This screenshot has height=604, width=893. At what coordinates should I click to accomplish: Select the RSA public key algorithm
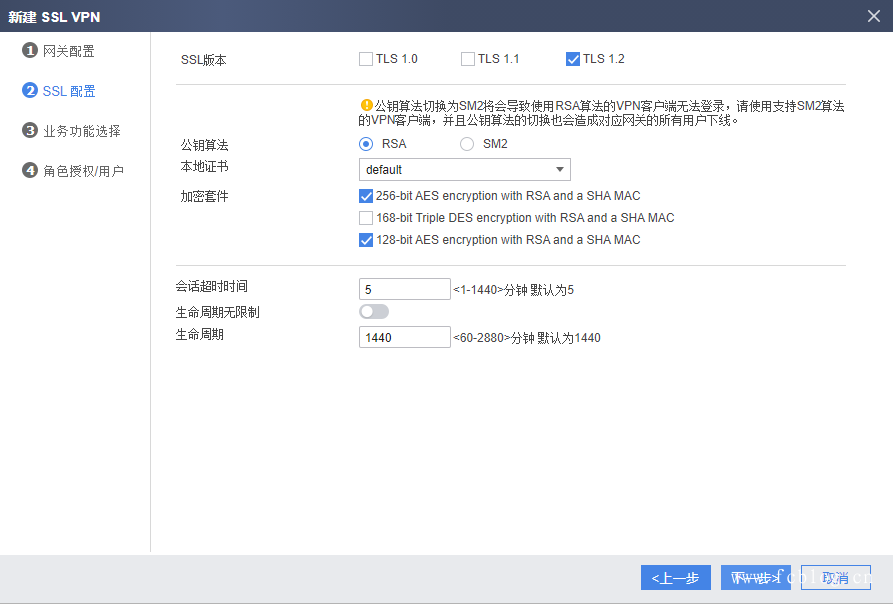[x=366, y=144]
